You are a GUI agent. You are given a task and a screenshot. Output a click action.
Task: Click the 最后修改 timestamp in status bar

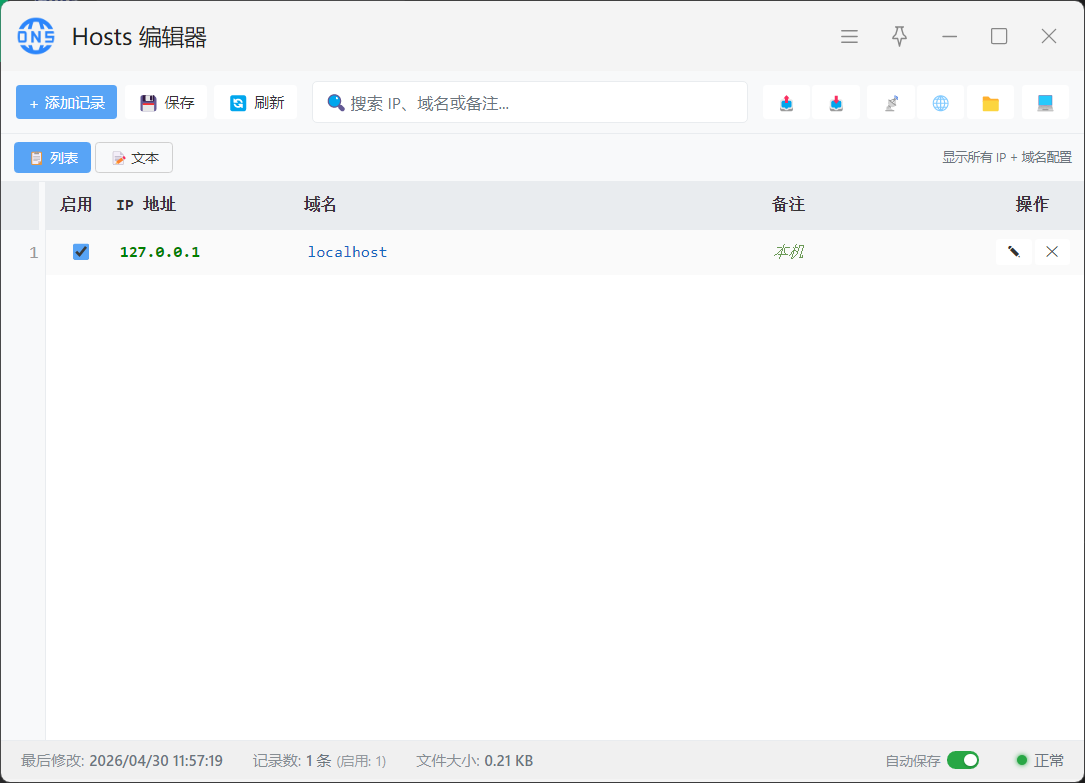point(122,761)
